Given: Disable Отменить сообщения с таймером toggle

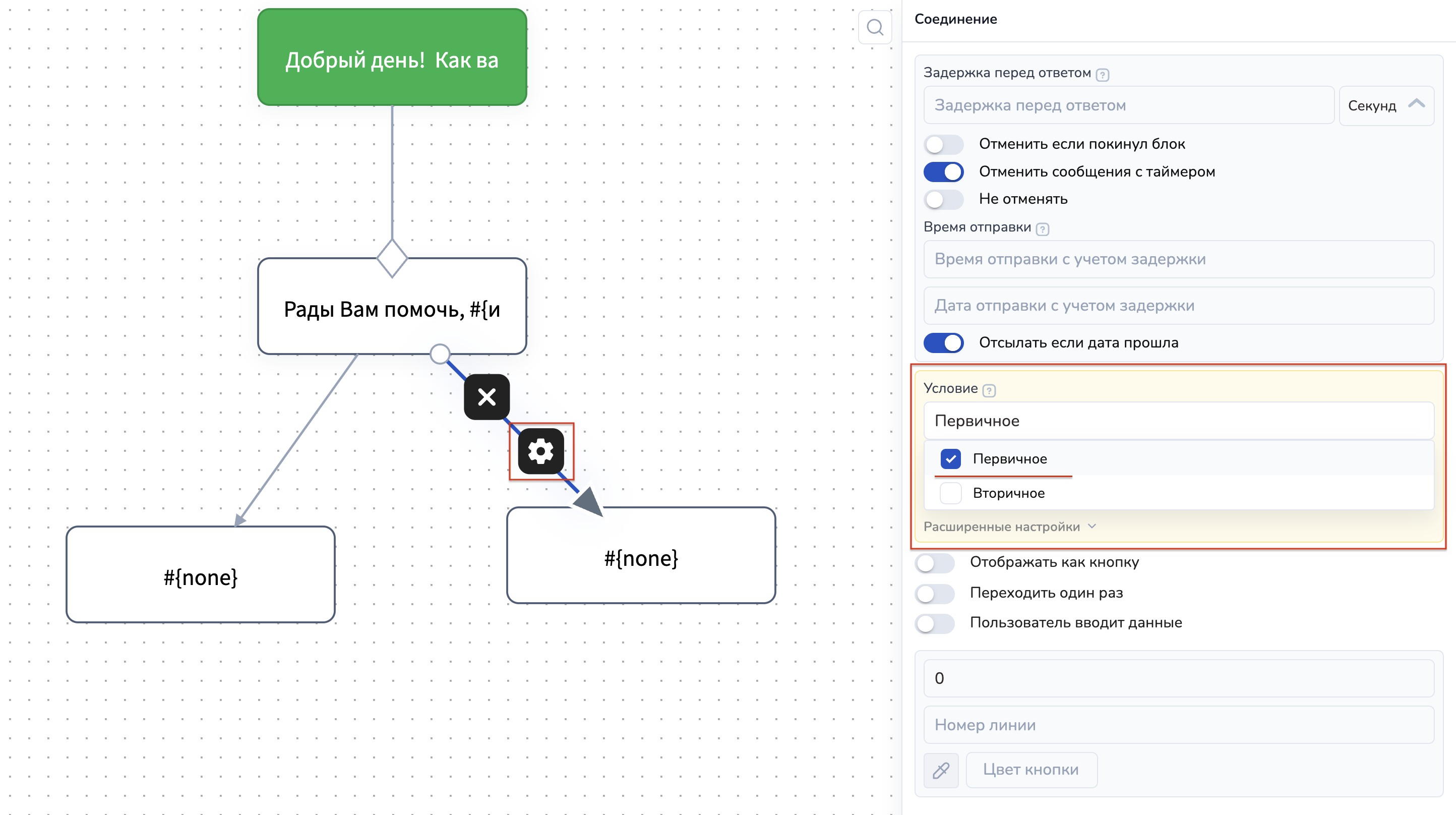Looking at the screenshot, I should (x=943, y=172).
